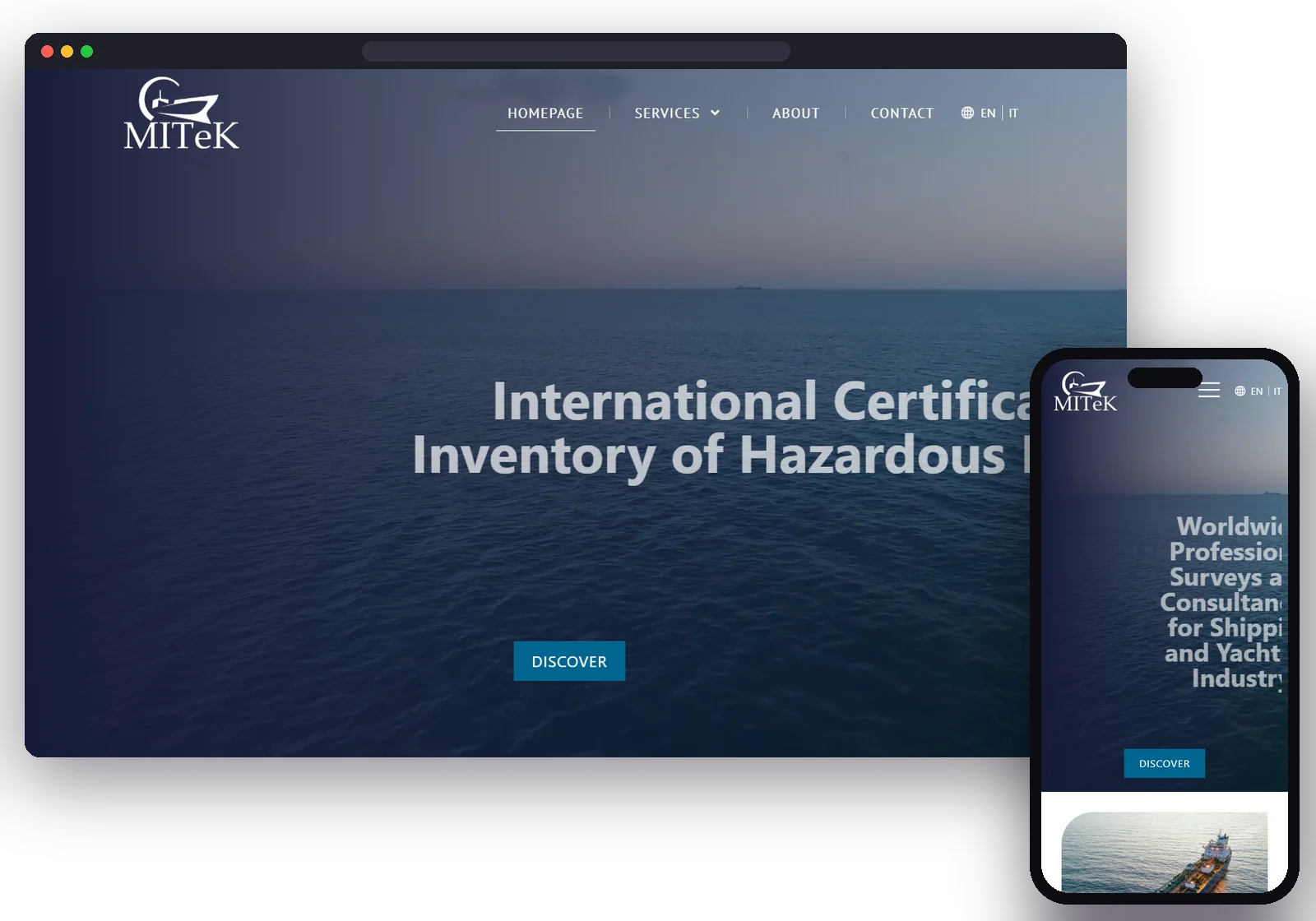Open the hamburger menu on the phone
1316x921 pixels.
(x=1209, y=391)
